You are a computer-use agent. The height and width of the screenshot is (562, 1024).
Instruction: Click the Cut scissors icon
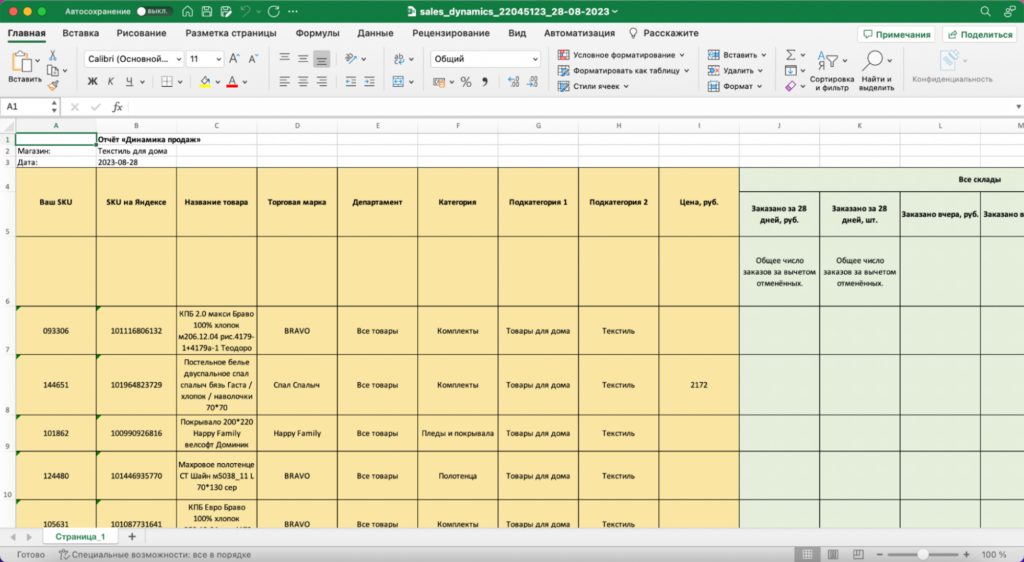coord(53,56)
